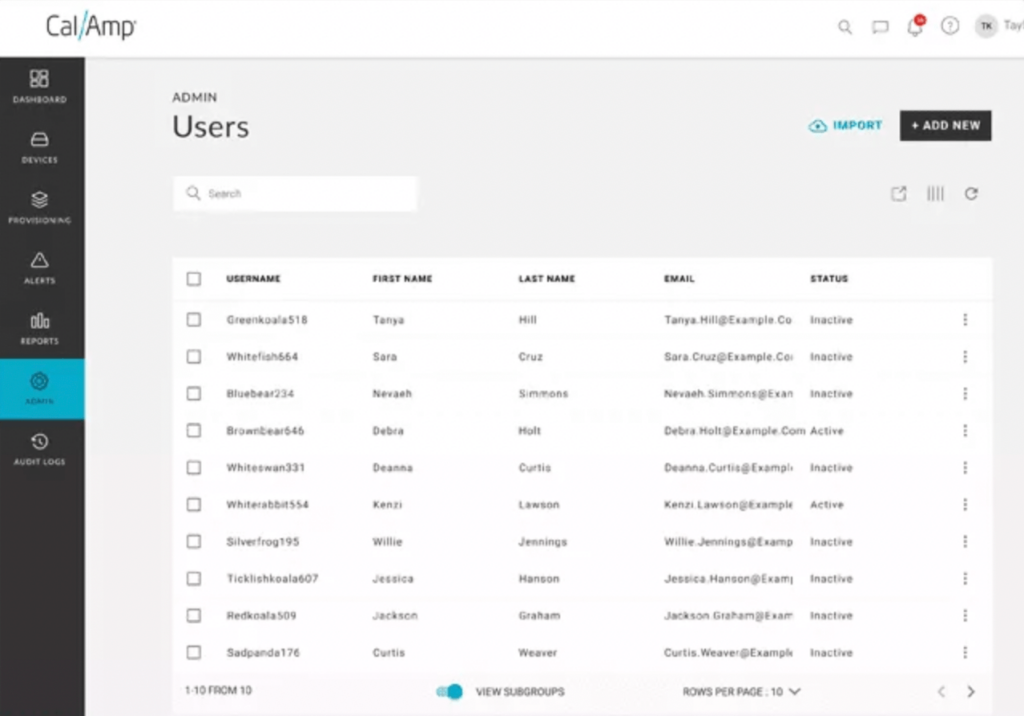Sort by the Username column header
Screen dimensions: 1024x716
tap(253, 279)
